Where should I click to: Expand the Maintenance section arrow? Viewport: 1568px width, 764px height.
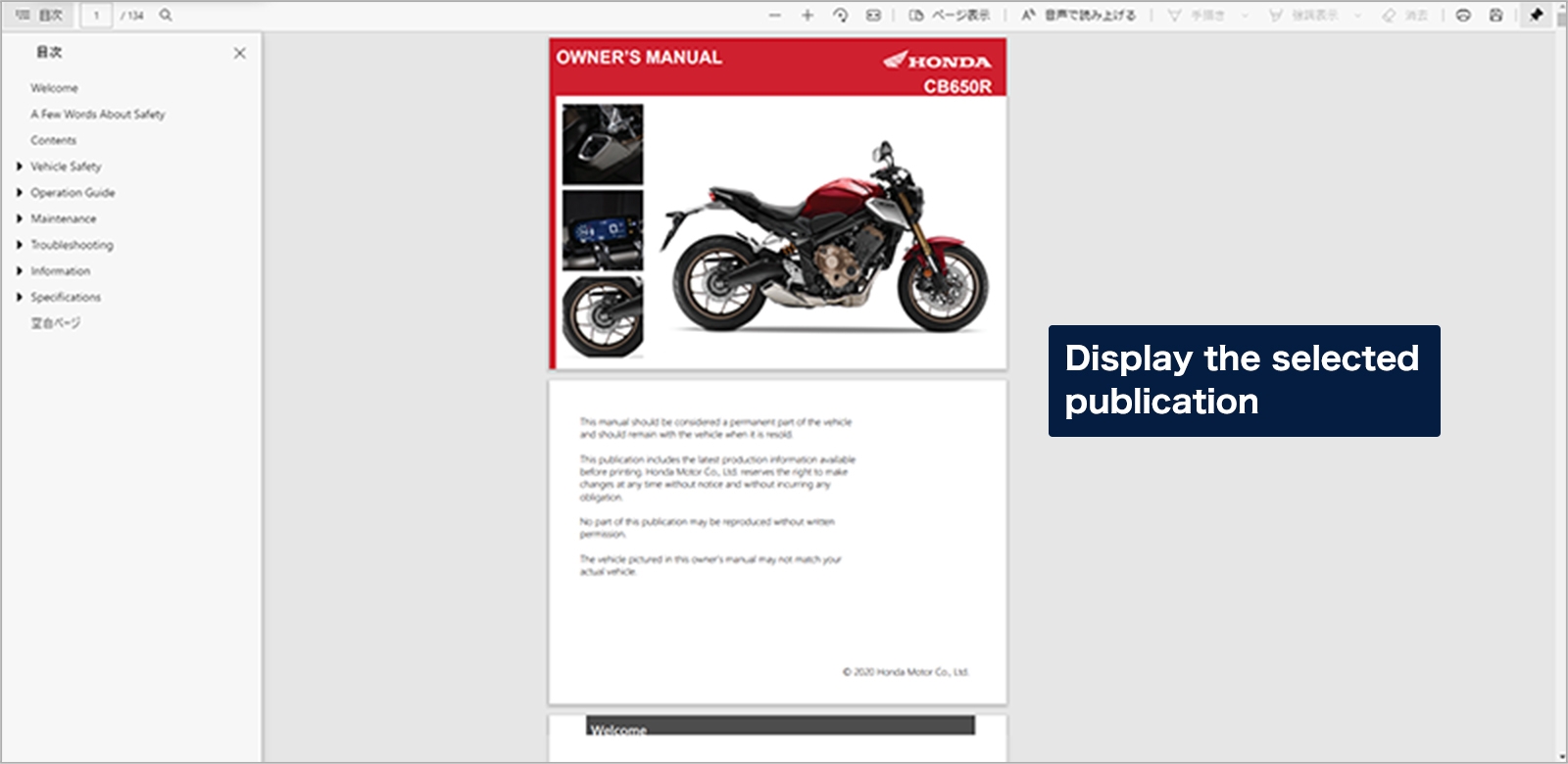20,218
